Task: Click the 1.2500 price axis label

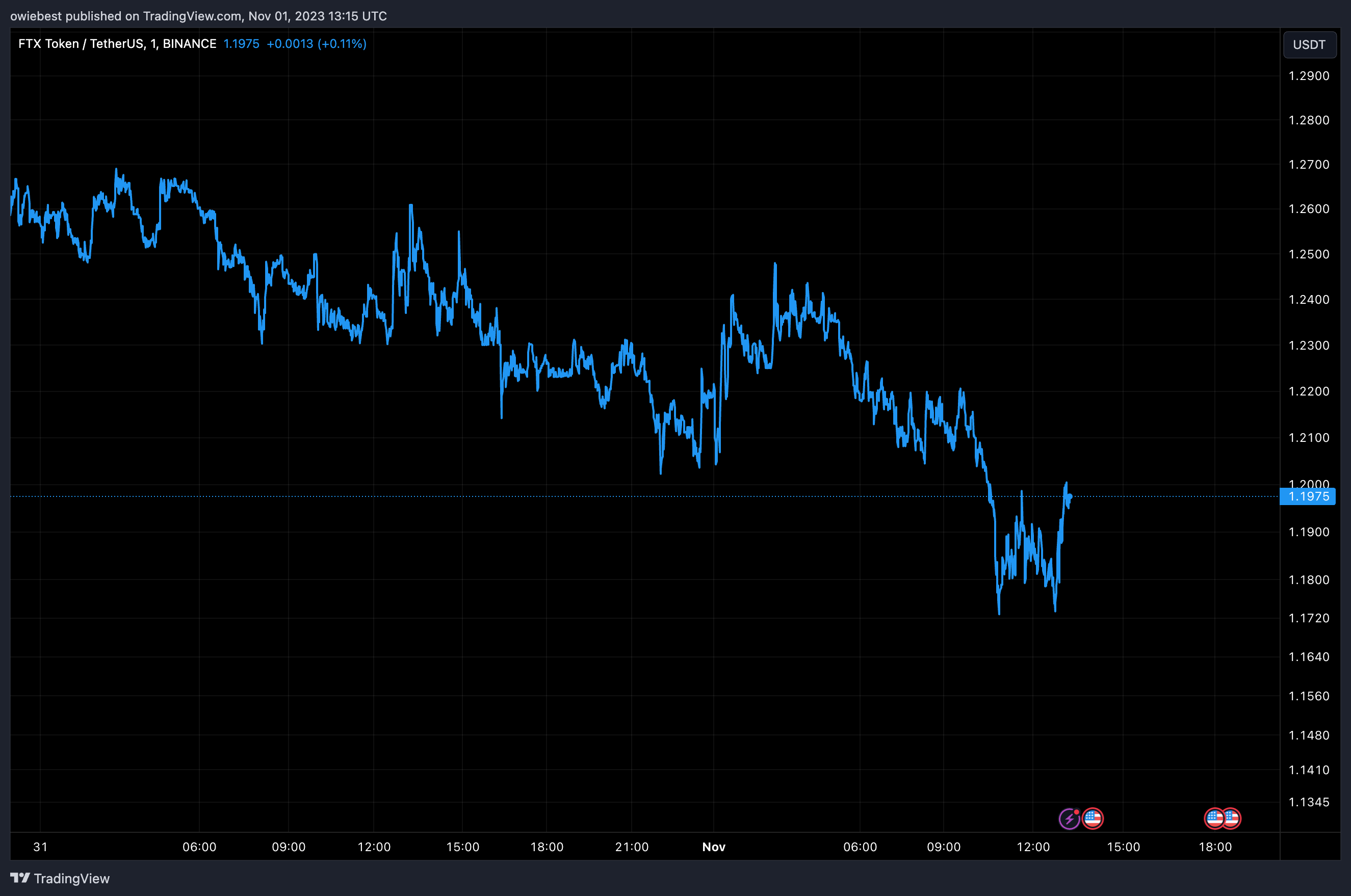Action: 1309,254
